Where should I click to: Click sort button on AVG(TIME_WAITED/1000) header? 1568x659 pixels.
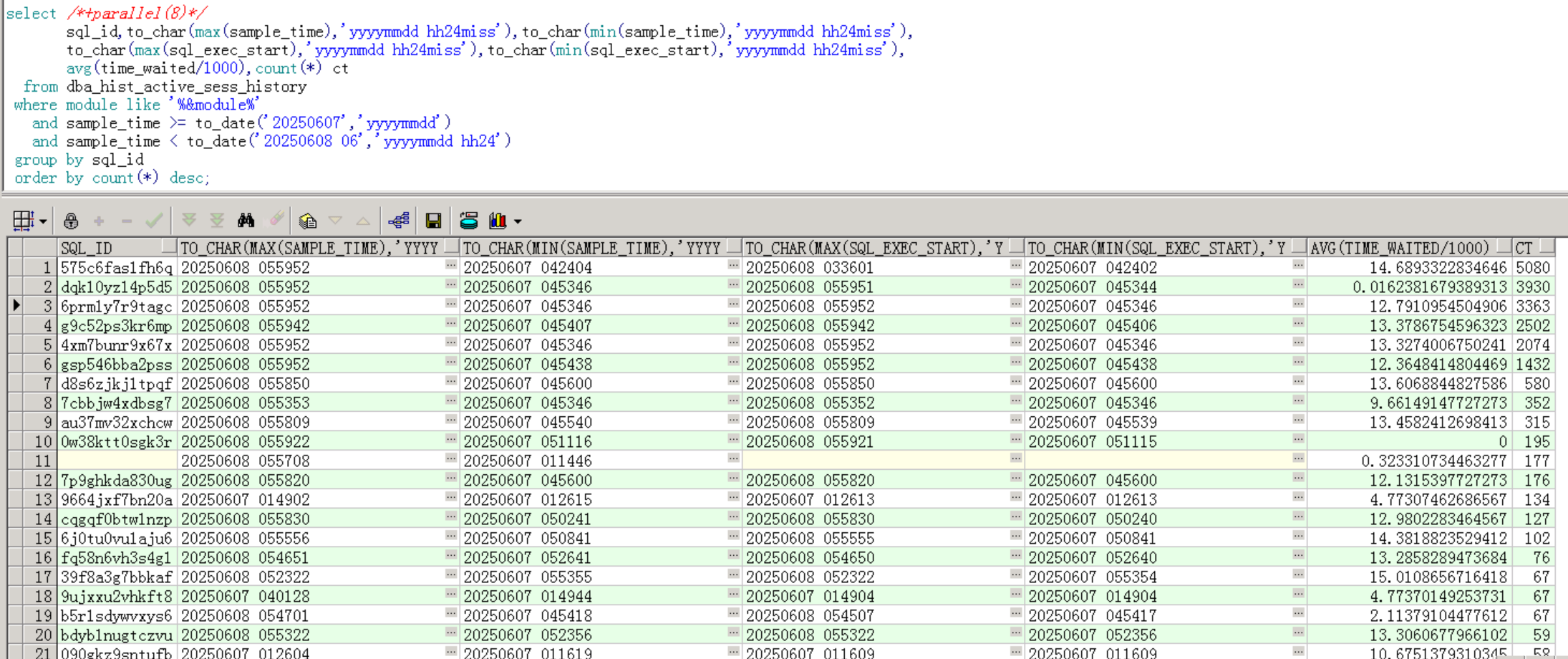(1504, 247)
